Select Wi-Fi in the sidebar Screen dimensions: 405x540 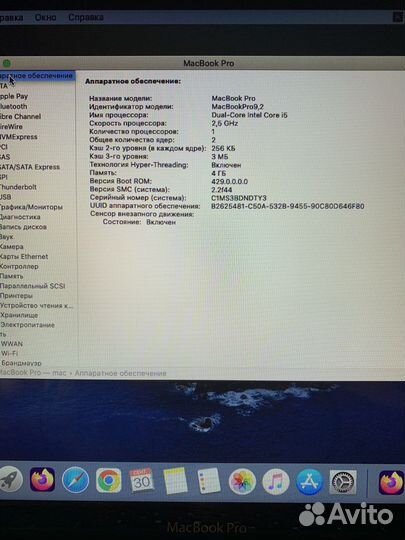click(9, 353)
